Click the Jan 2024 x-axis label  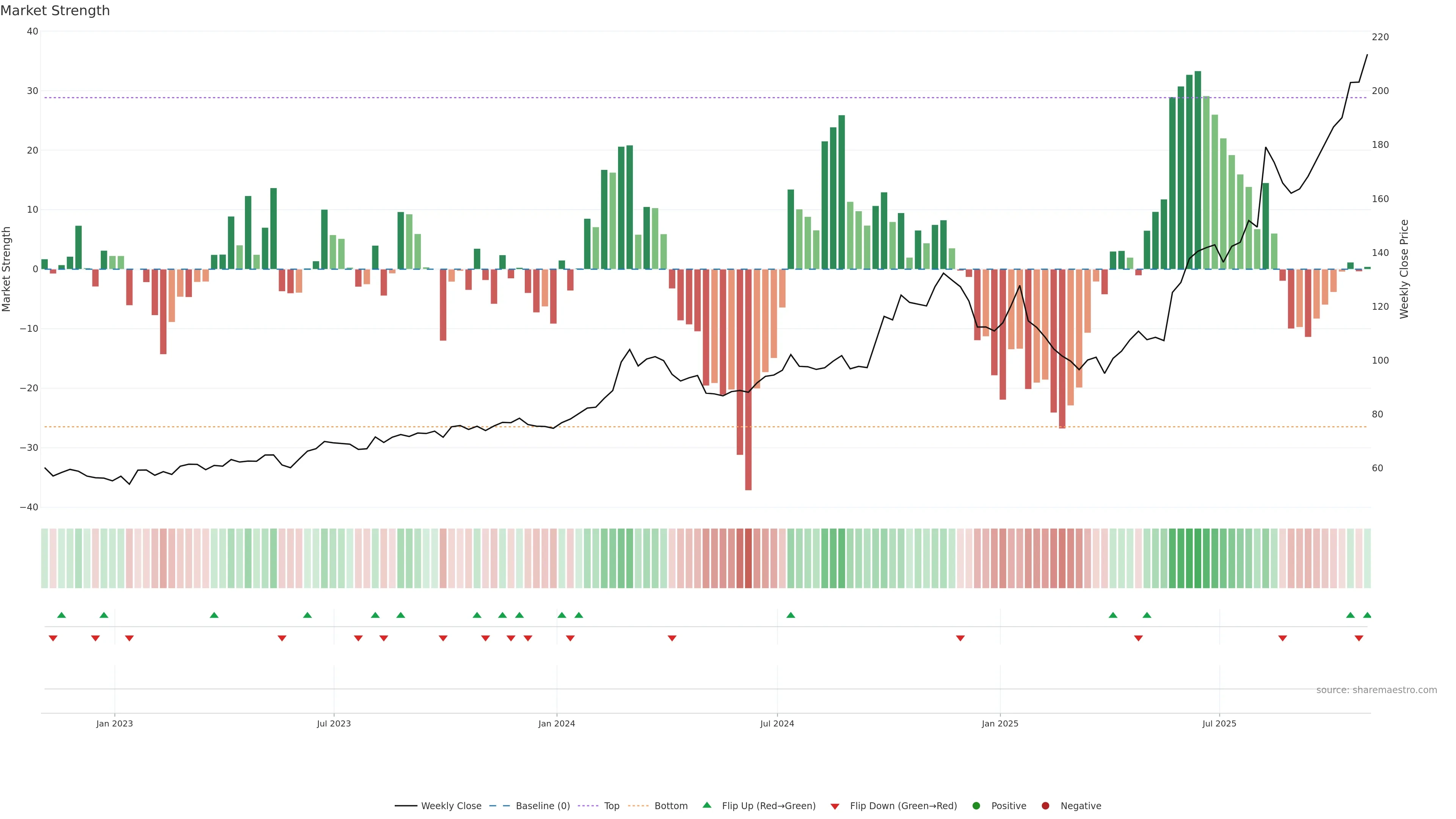[556, 723]
